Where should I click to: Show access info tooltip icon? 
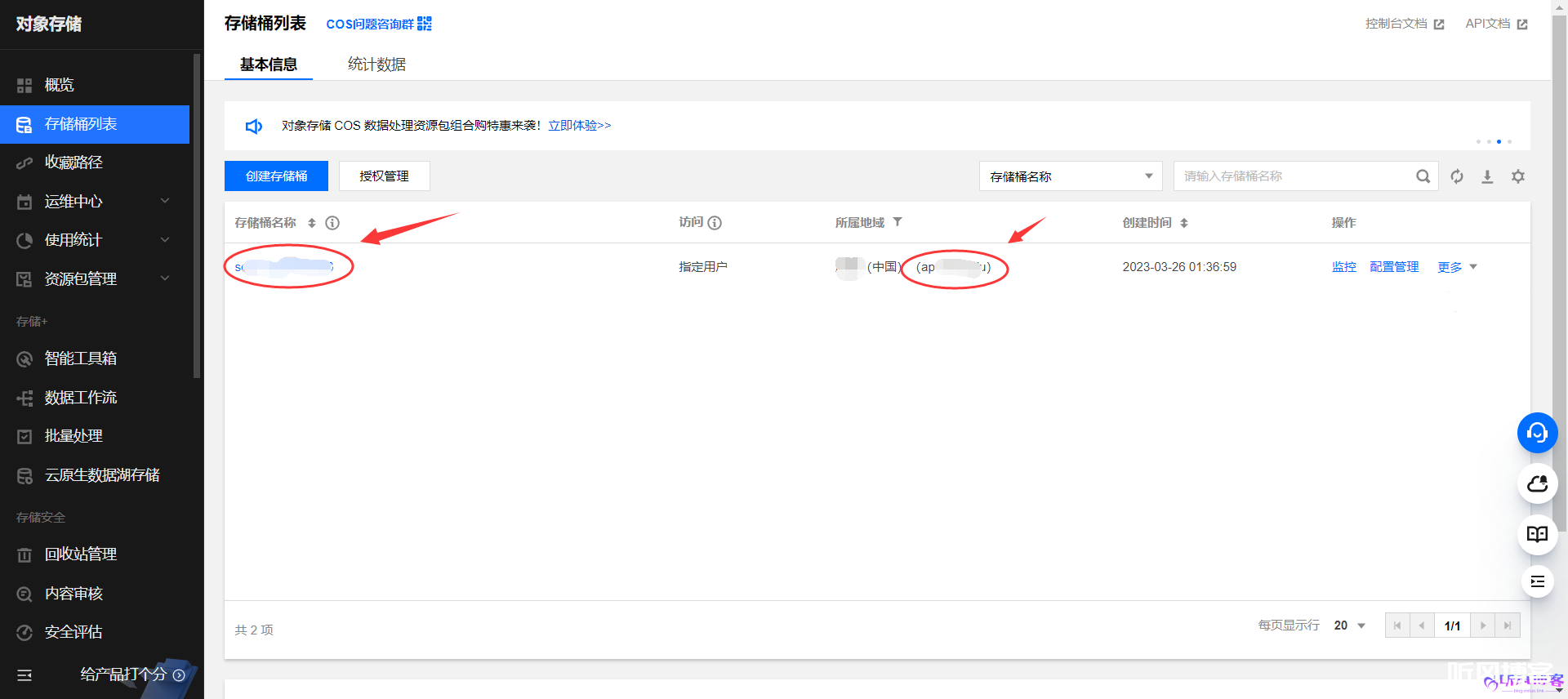[x=715, y=223]
